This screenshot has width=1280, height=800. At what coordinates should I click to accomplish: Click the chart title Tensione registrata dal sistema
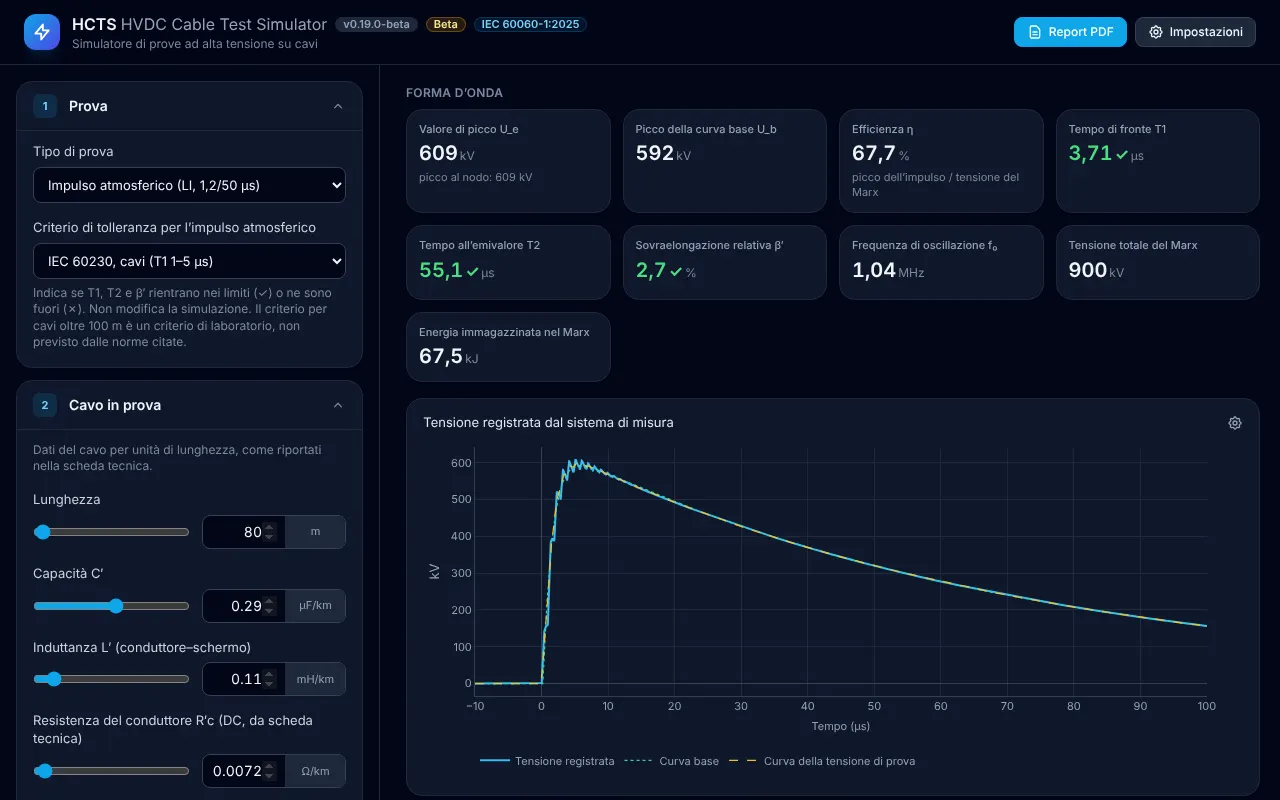click(x=548, y=423)
